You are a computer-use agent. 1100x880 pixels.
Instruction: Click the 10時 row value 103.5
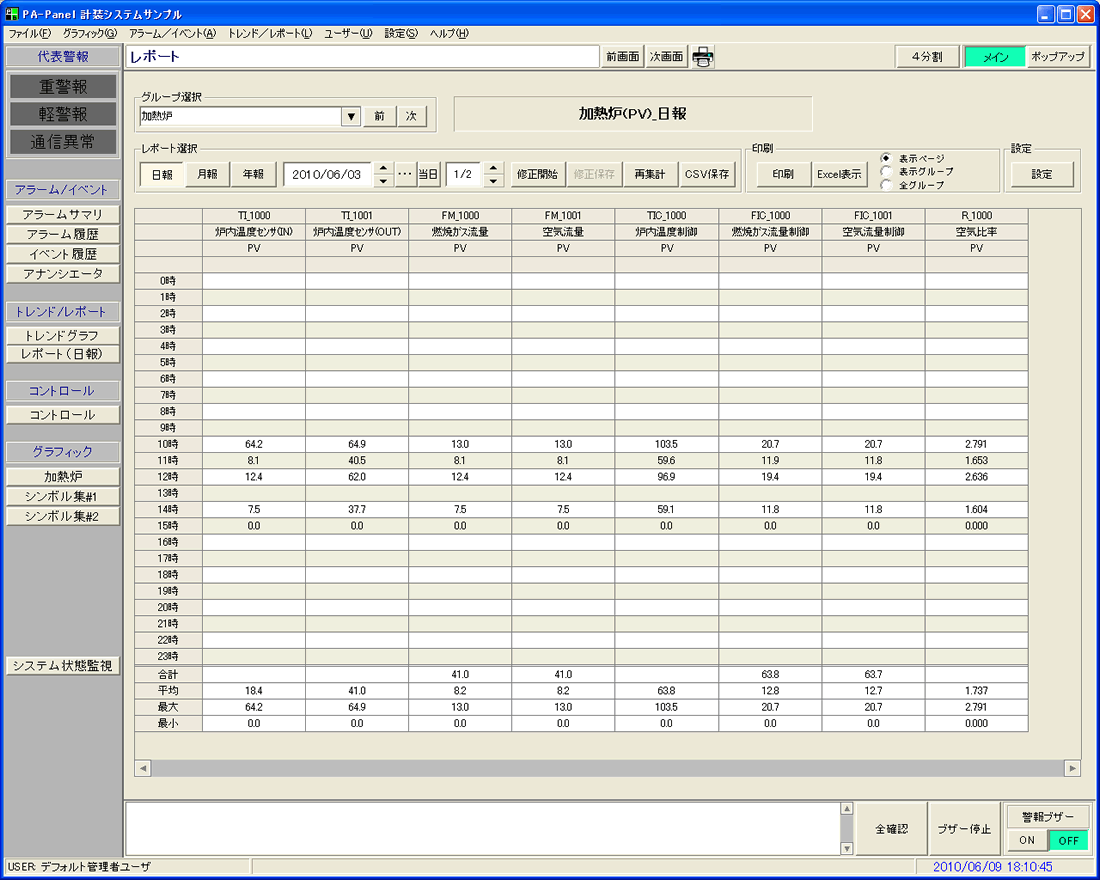[666, 444]
